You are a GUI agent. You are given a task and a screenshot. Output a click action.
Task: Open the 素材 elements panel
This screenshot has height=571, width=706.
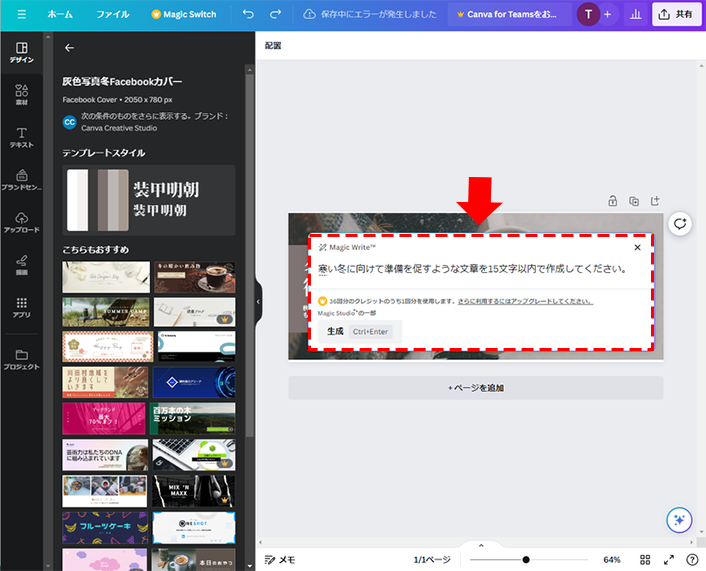click(x=22, y=94)
